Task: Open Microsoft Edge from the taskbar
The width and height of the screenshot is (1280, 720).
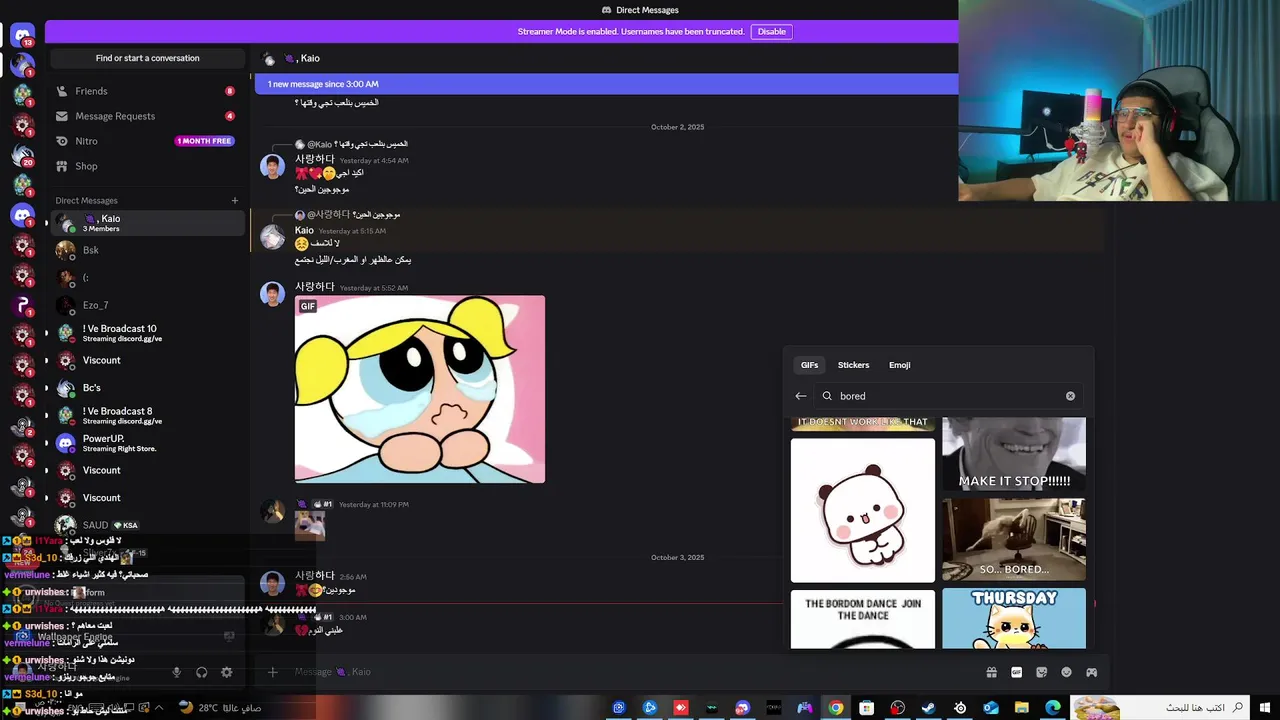Action: [1053, 708]
